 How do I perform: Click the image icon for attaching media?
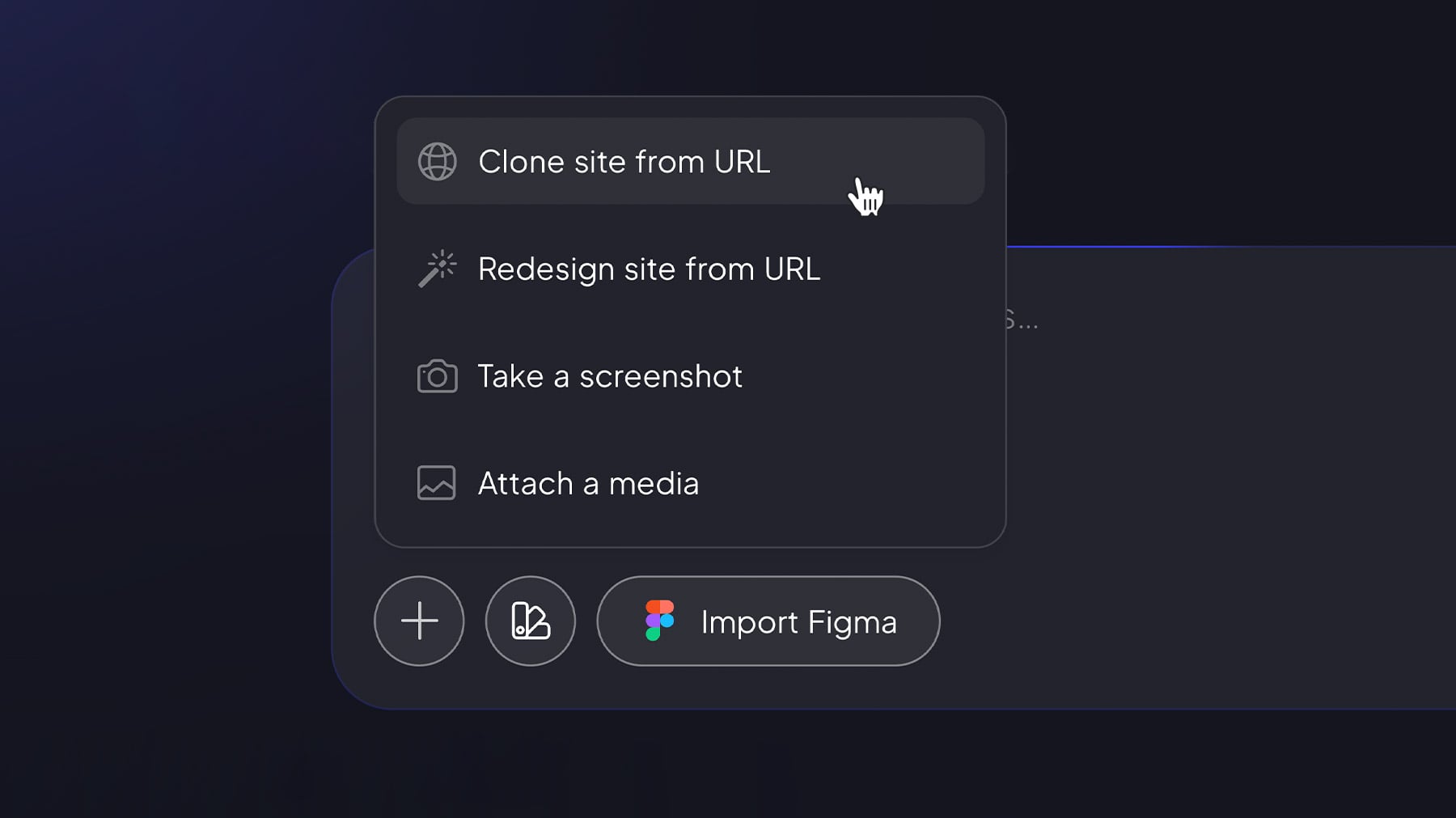(x=436, y=483)
